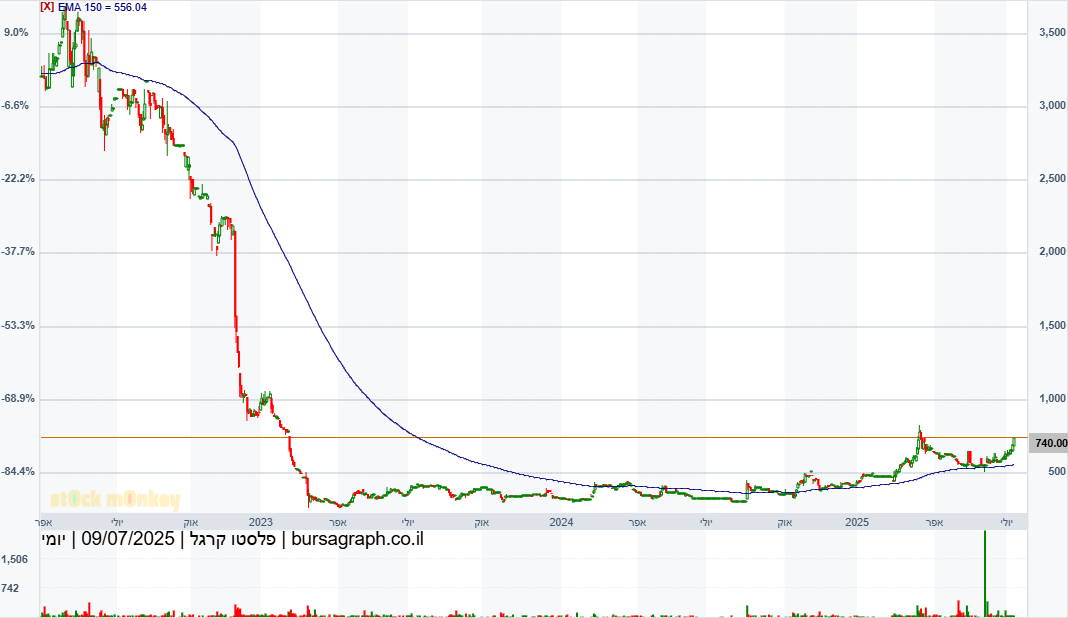
Task: Click the 1,500 price axis label
Action: tap(1052, 326)
